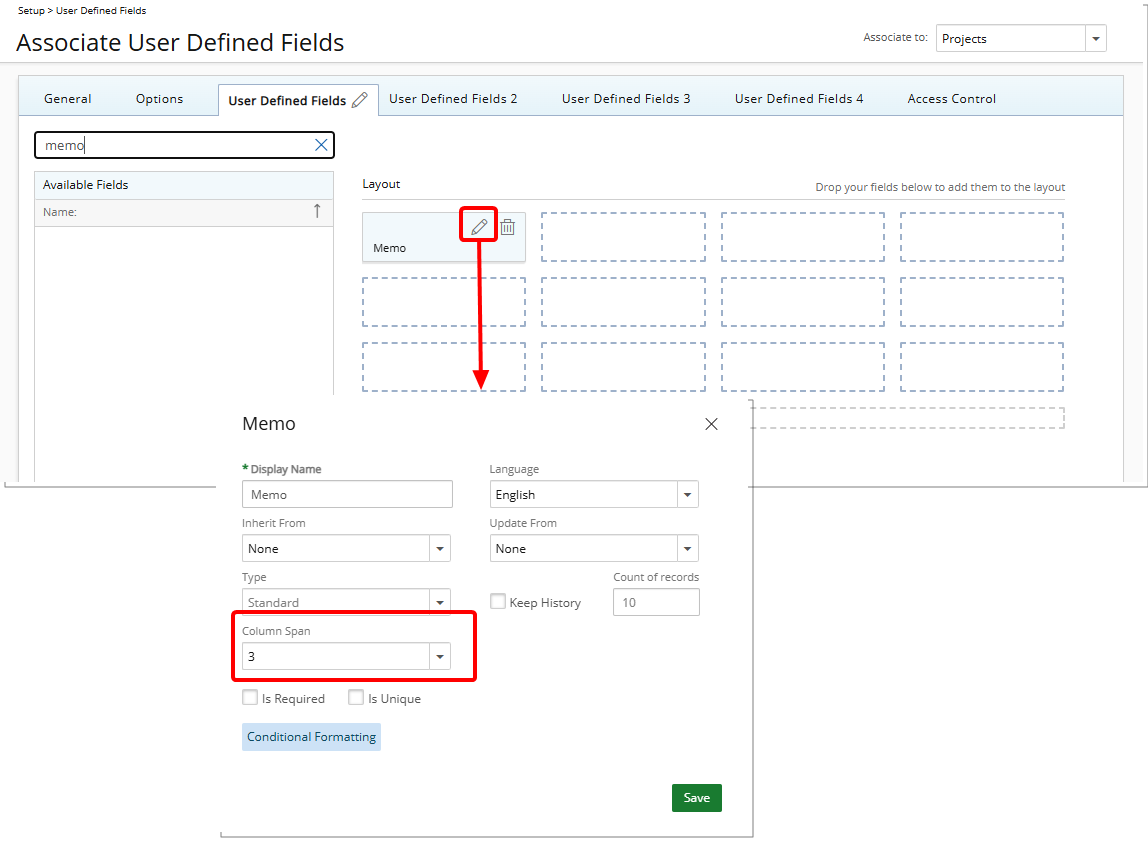Click the Display Name input field

[x=346, y=495]
